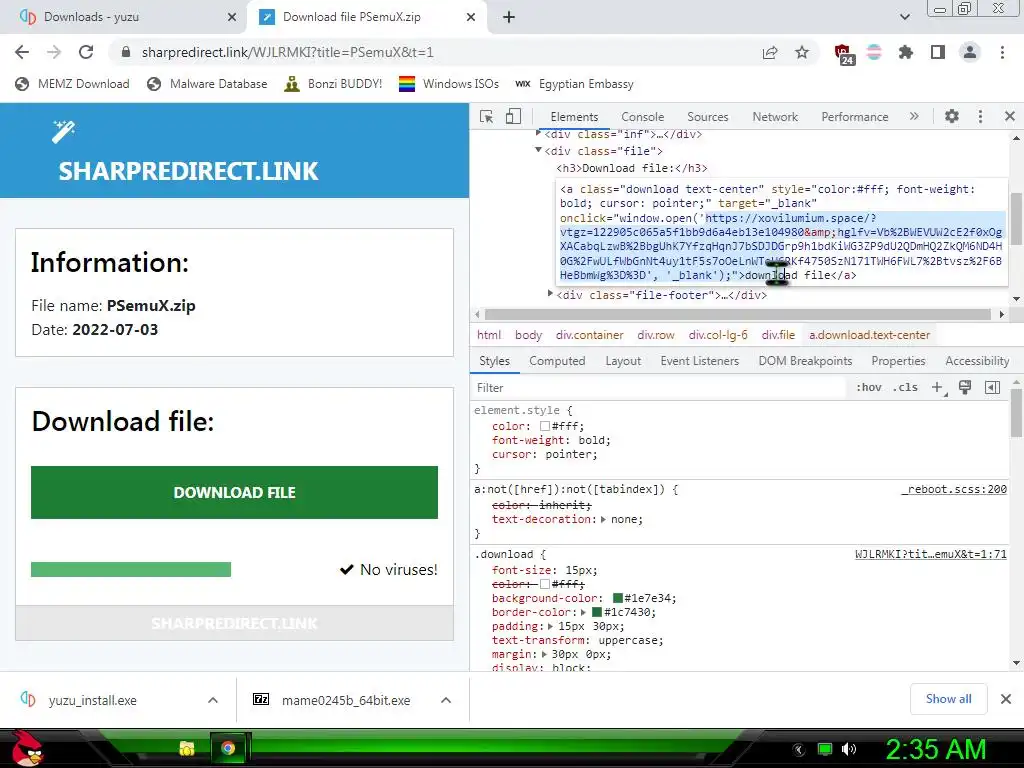
Task: Open the #1c7430 border-color swatch
Action: (x=596, y=613)
